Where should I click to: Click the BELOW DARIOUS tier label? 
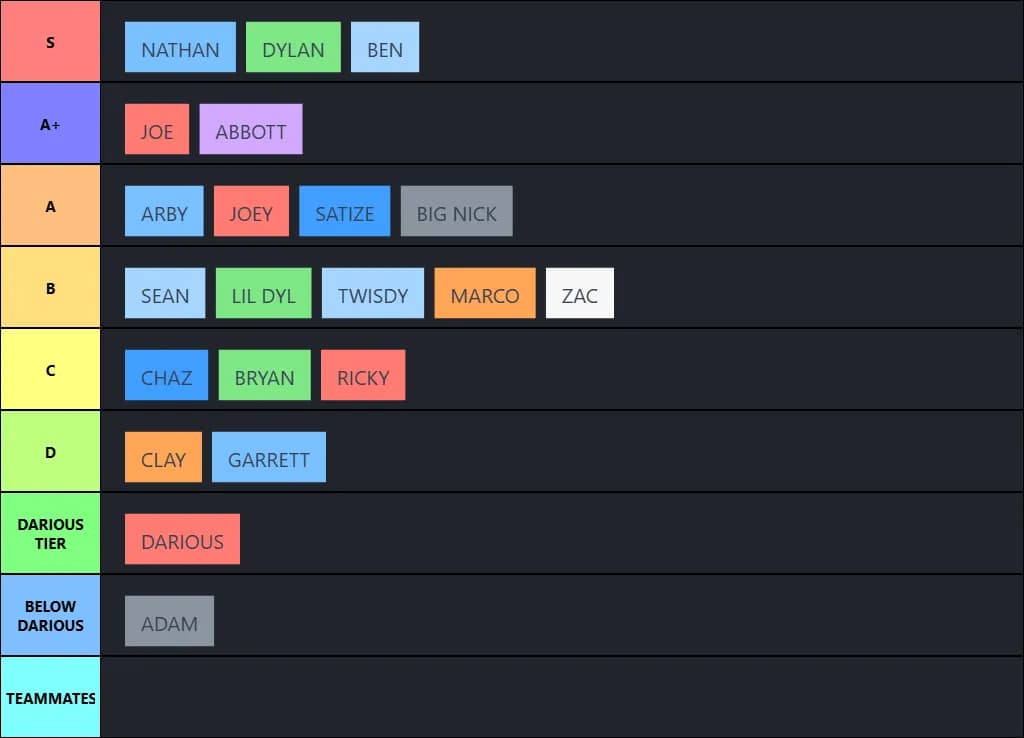tap(50, 615)
